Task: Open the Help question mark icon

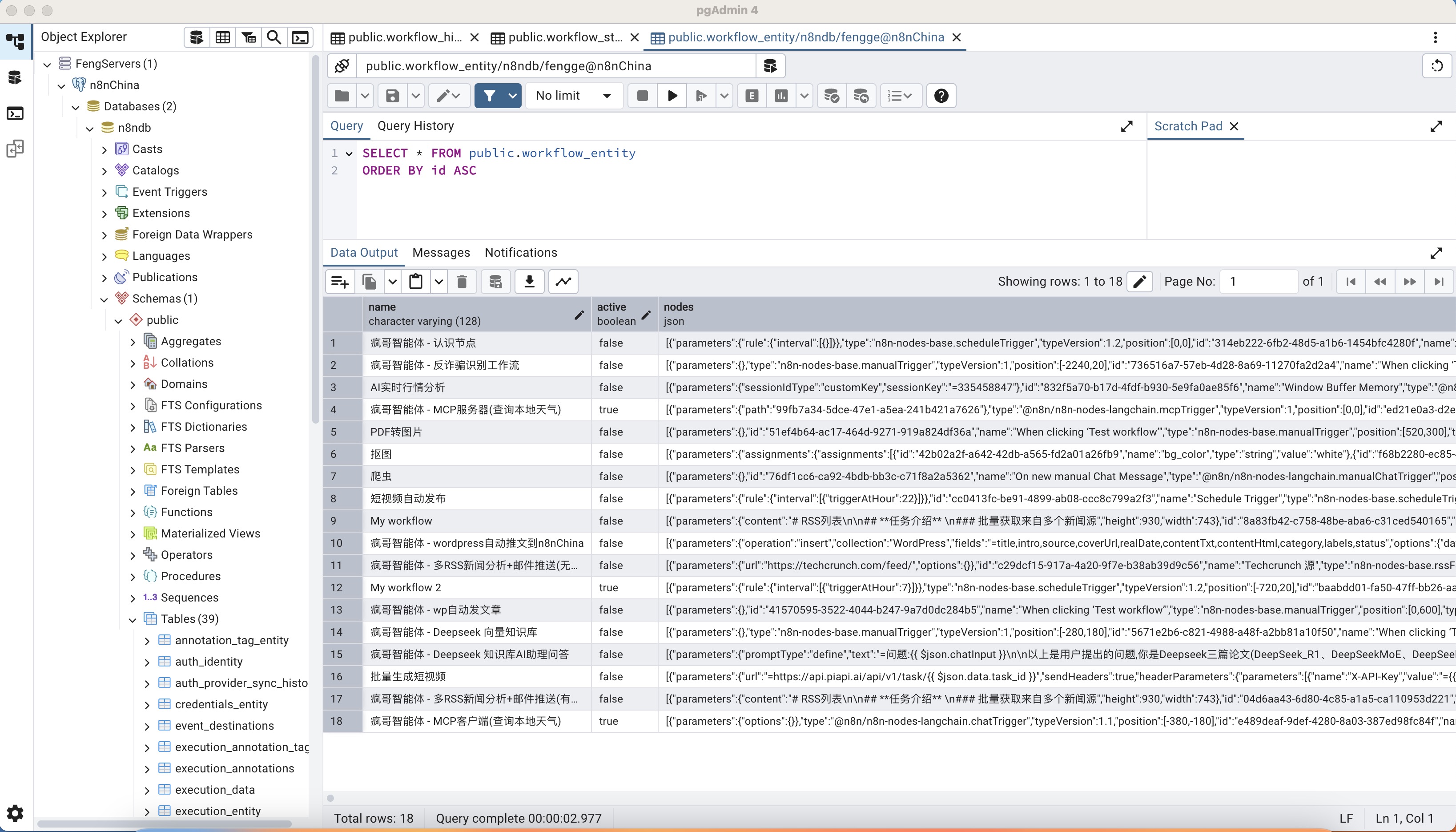Action: (941, 95)
